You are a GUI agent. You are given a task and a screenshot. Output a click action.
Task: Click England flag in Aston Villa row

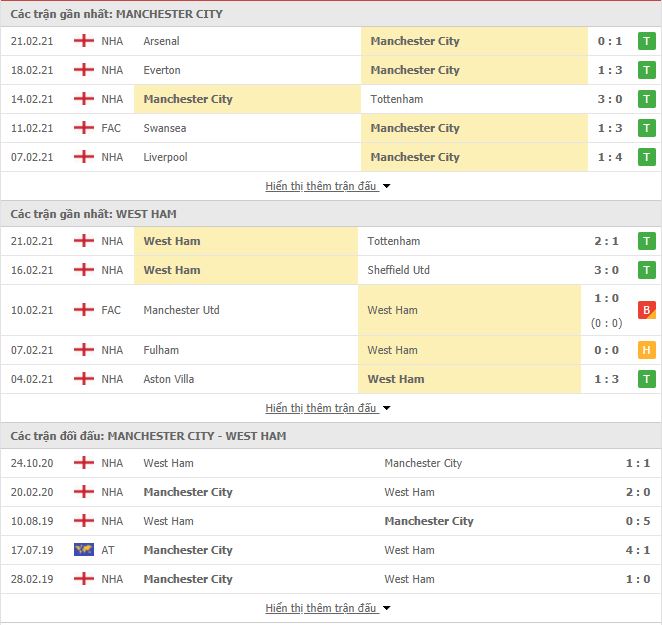[84, 379]
